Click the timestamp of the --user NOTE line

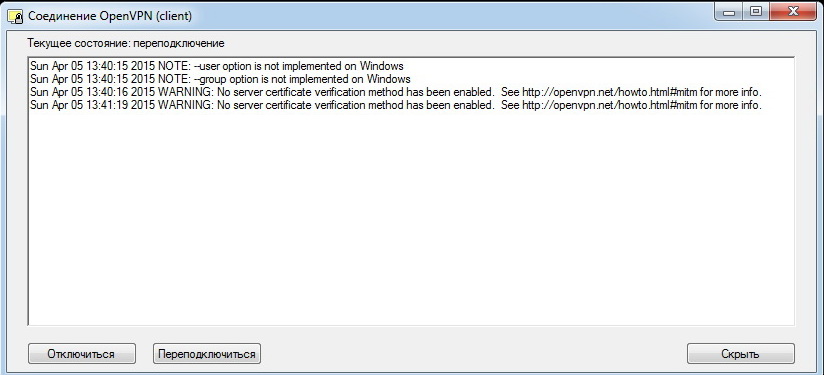coord(93,66)
